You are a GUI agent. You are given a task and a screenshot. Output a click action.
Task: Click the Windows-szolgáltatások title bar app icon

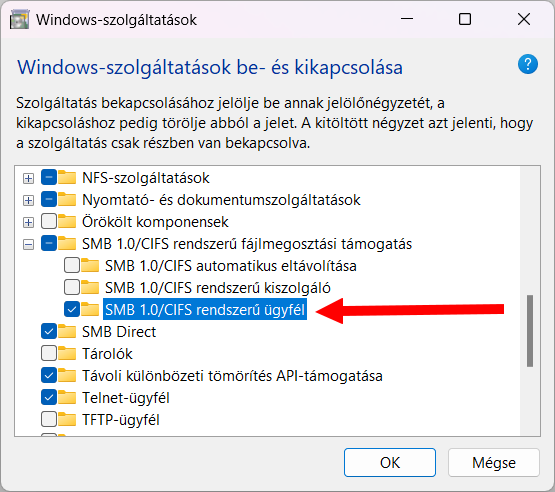(19, 19)
